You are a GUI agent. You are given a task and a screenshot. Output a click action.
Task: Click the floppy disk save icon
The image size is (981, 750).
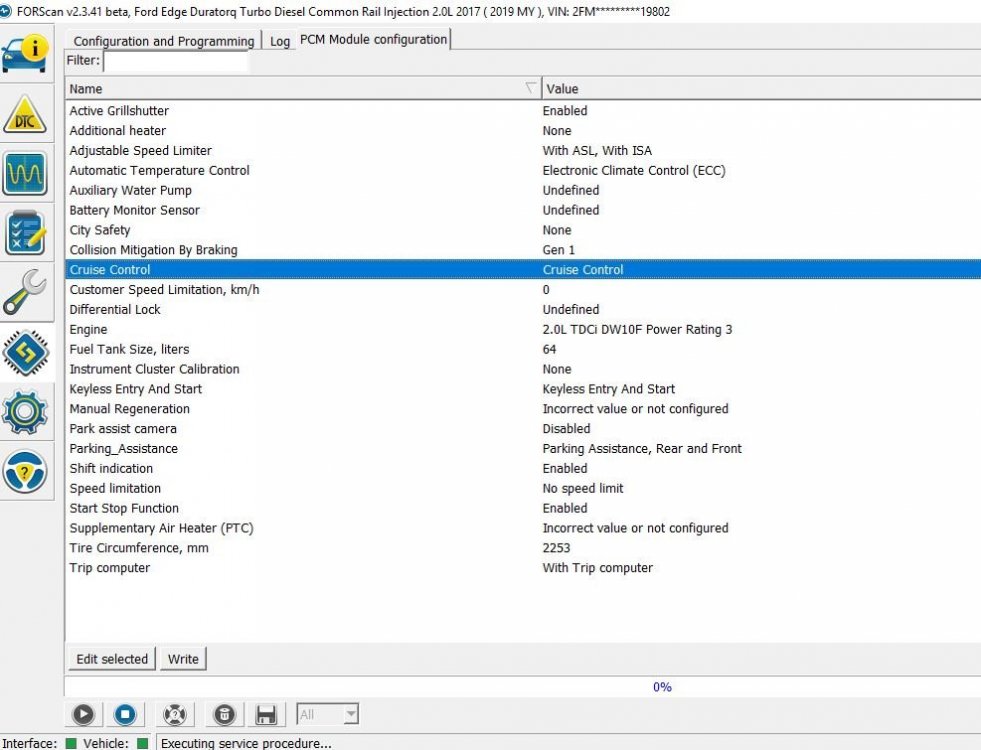266,714
